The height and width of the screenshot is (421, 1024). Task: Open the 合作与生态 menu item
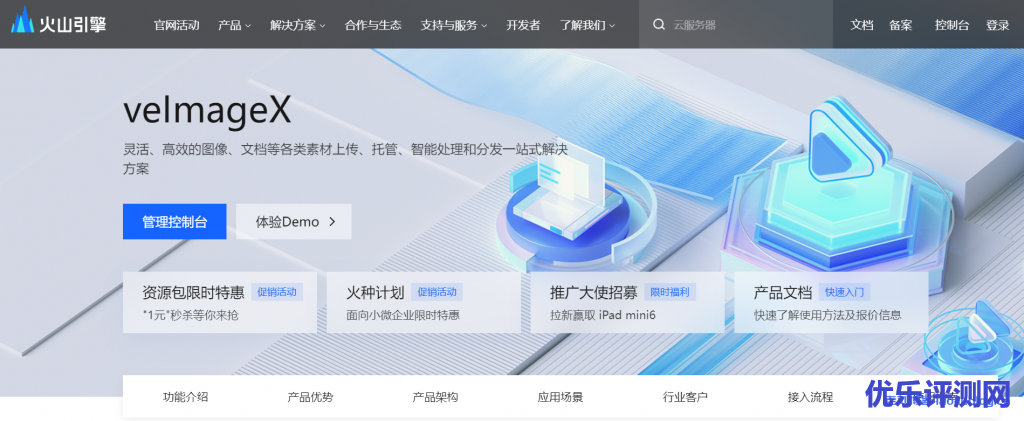375,25
